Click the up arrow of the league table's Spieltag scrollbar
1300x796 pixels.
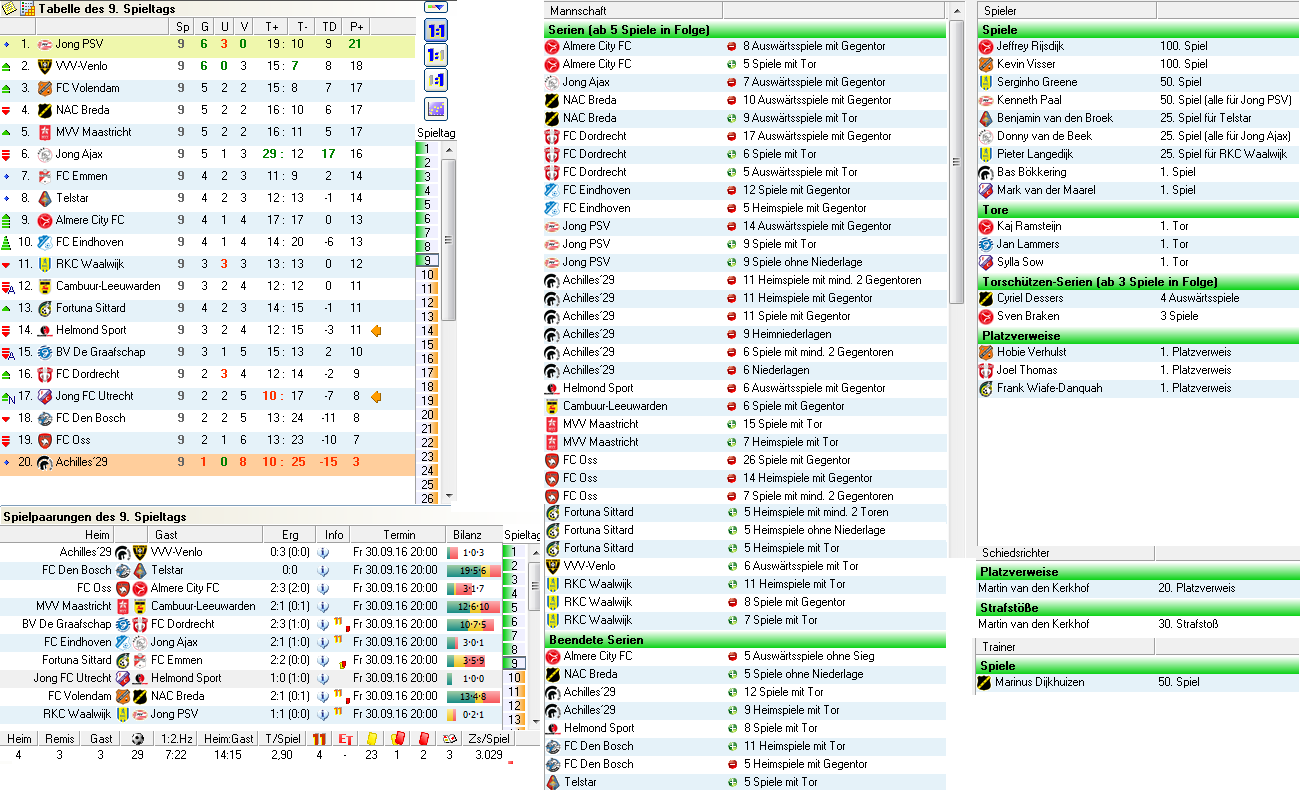tap(449, 149)
